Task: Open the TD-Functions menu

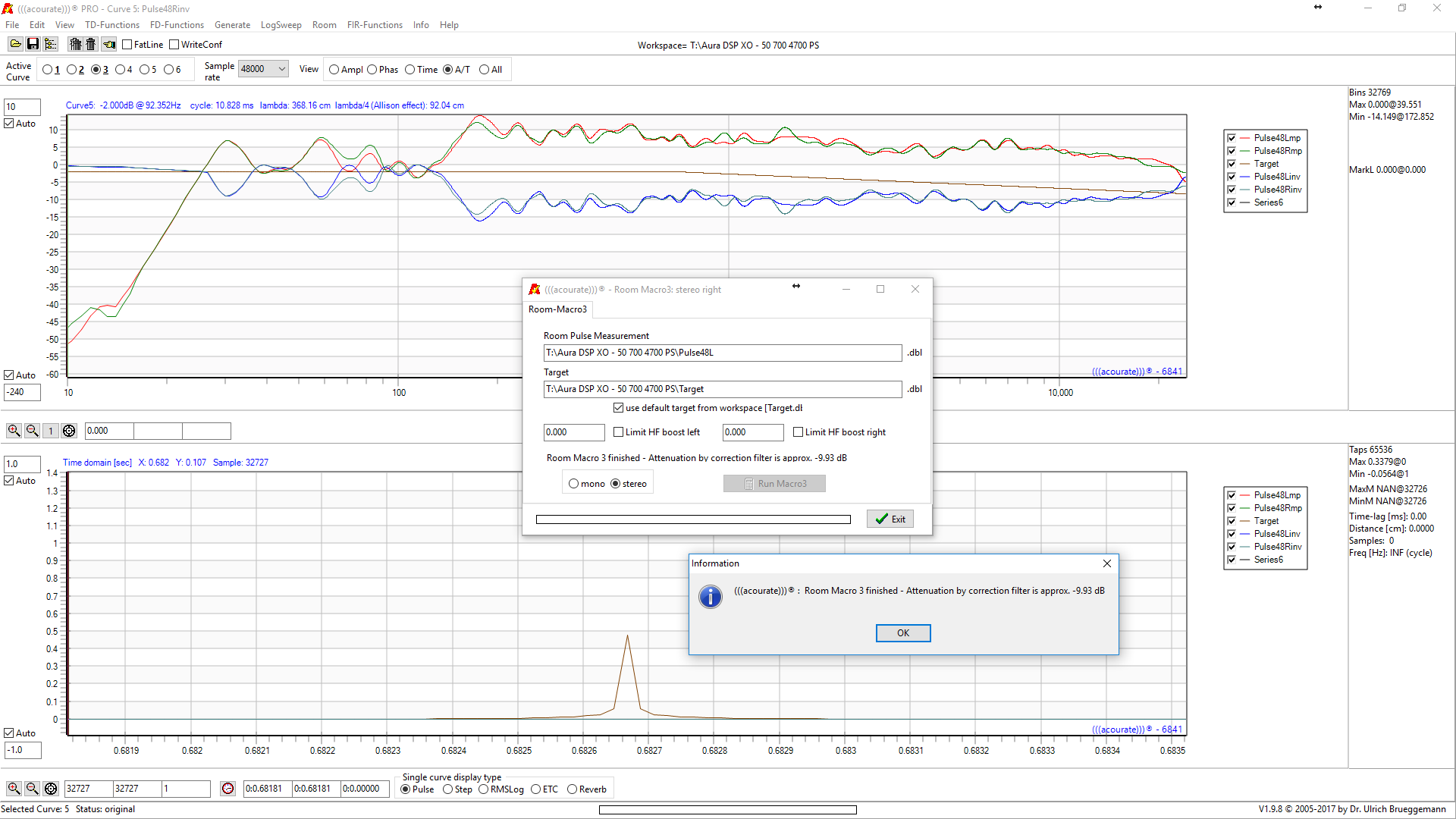Action: click(112, 25)
